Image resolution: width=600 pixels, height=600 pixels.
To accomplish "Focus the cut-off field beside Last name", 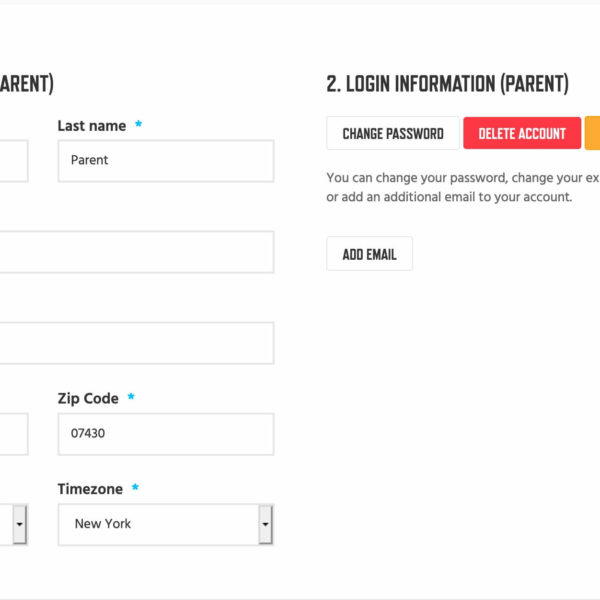I will (x=14, y=161).
